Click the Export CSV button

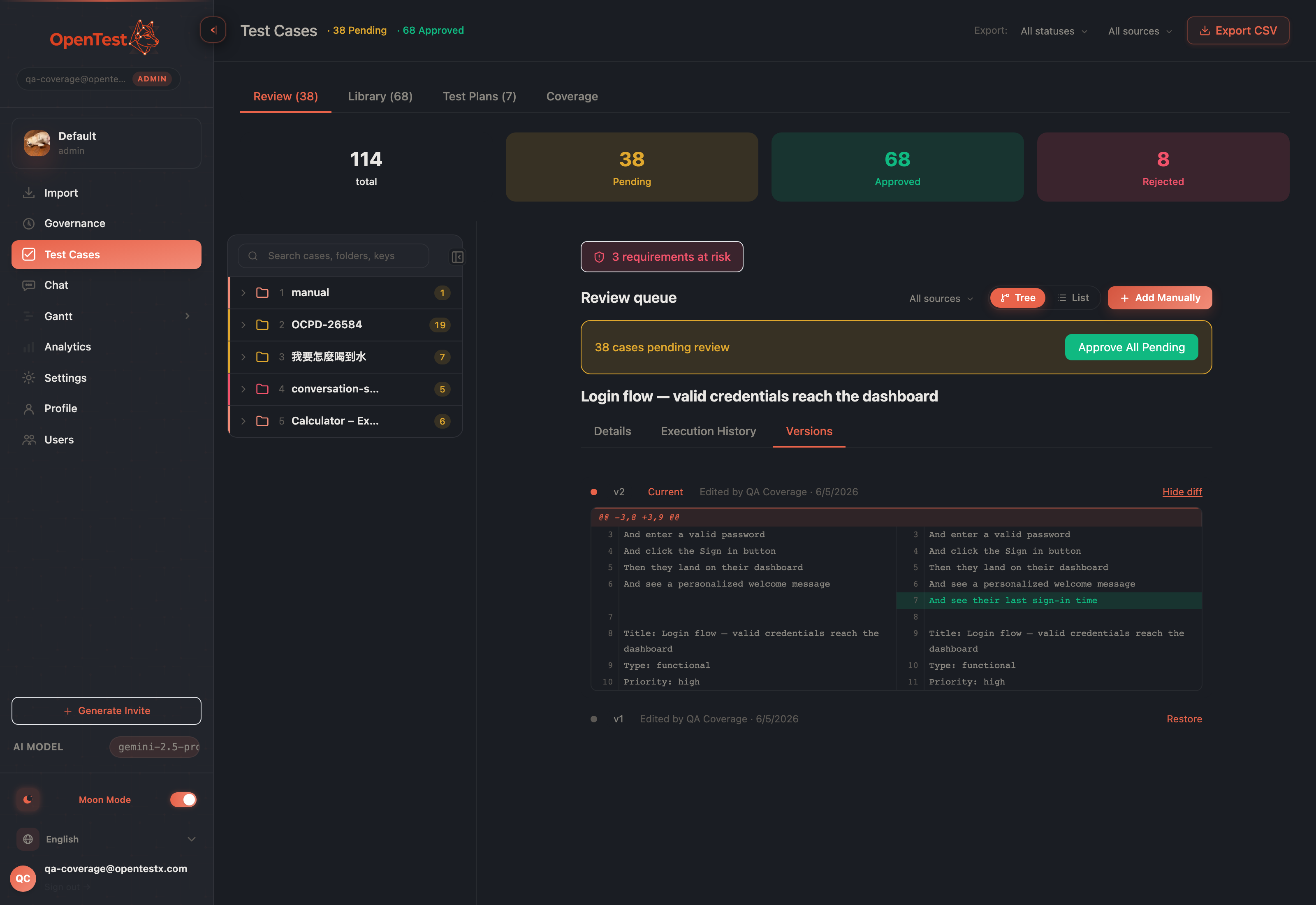[1238, 30]
